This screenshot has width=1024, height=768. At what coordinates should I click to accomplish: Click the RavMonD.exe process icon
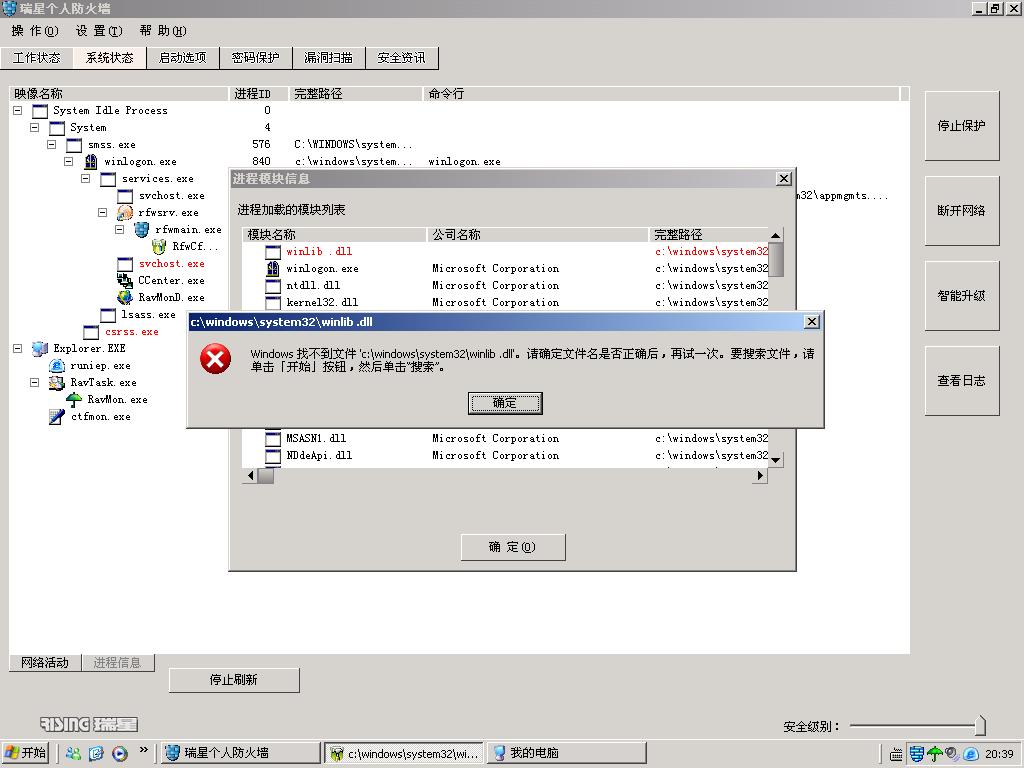(125, 297)
